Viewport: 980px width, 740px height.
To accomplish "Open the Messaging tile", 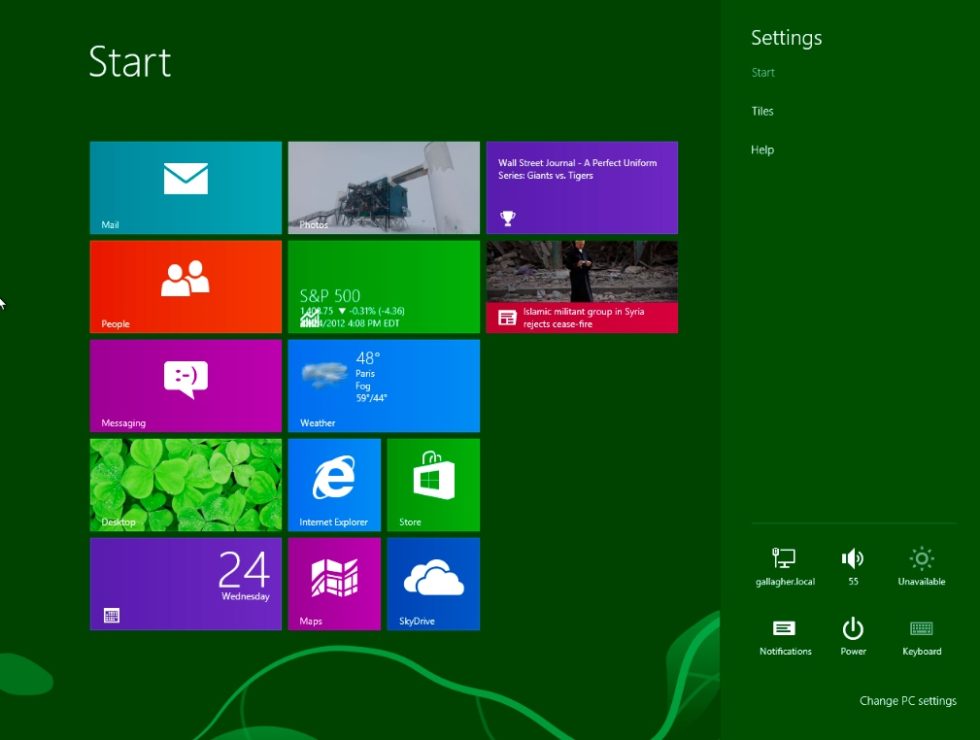I will (x=185, y=386).
